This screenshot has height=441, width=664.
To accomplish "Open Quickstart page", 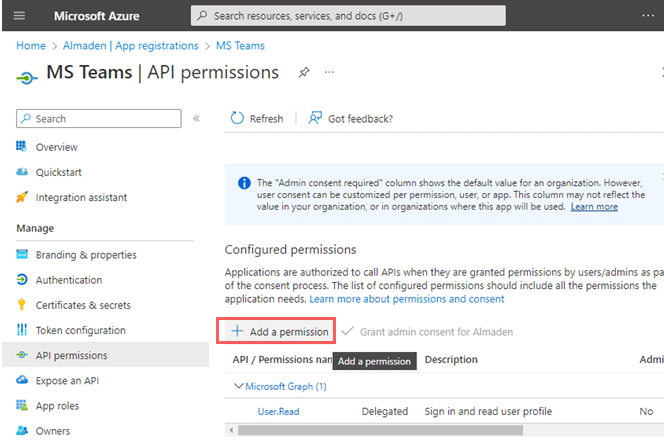I will coord(59,172).
